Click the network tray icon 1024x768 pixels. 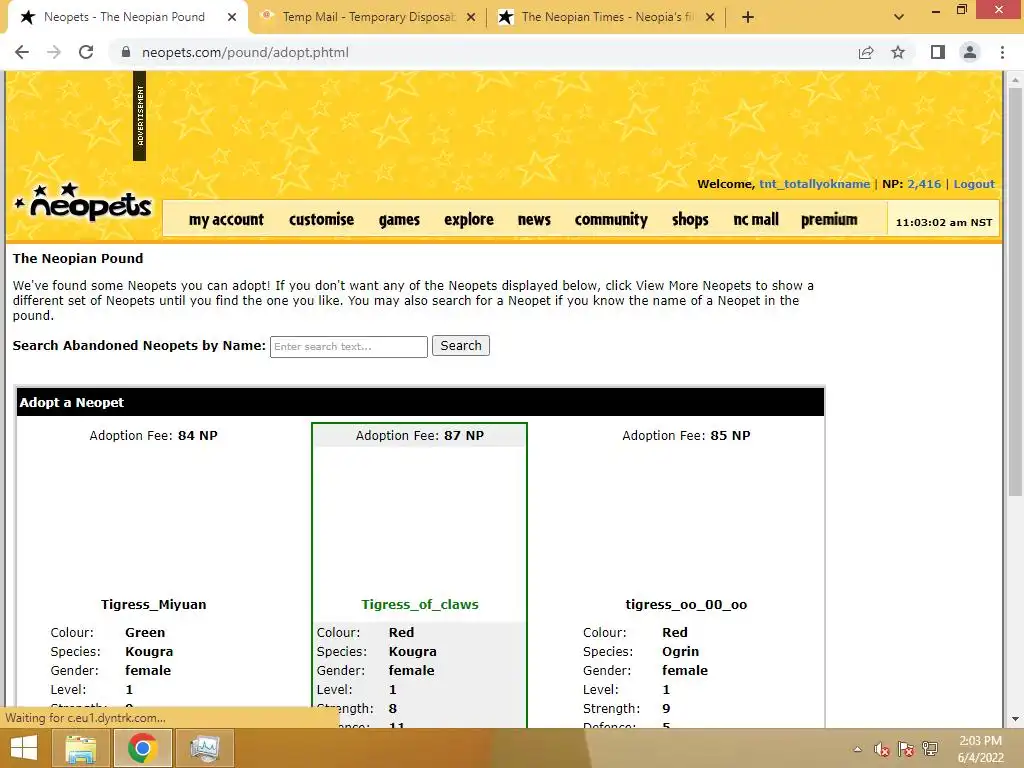click(930, 749)
